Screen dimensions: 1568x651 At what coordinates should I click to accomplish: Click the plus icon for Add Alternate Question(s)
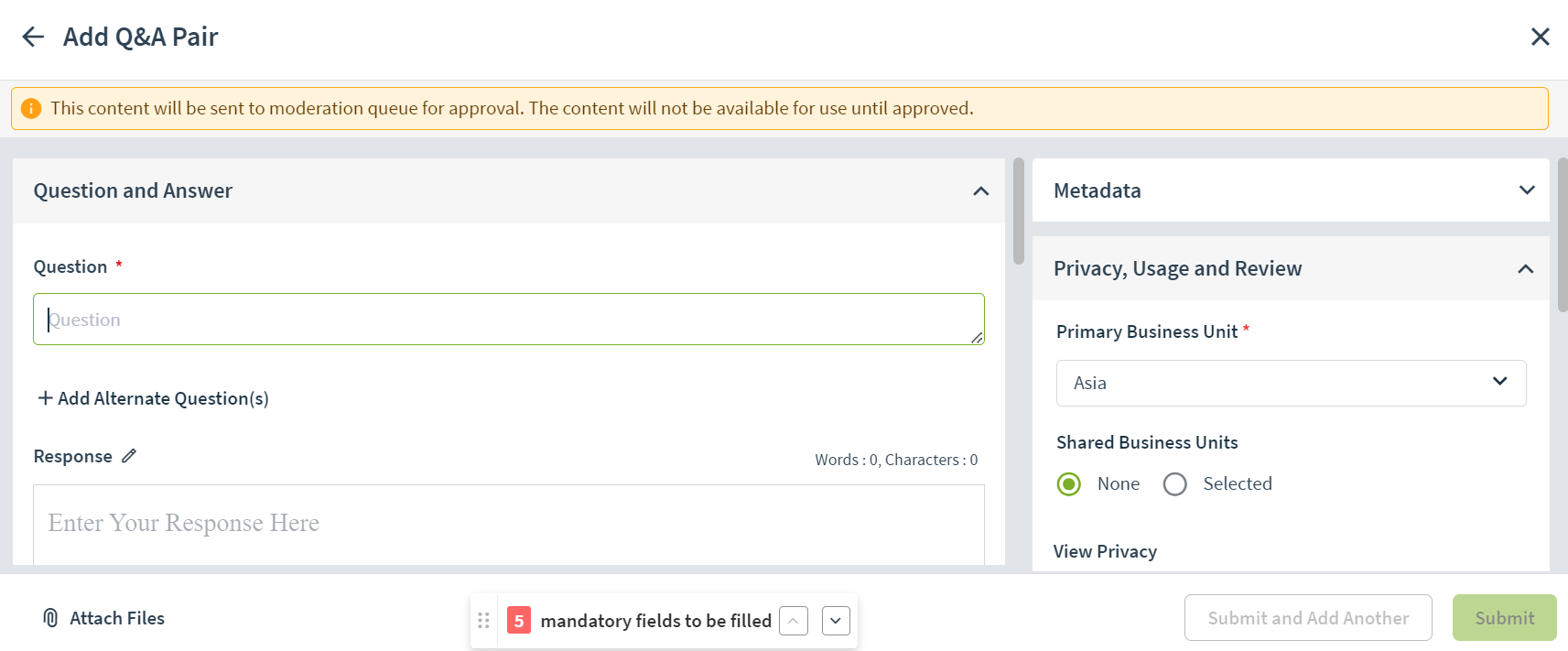pyautogui.click(x=45, y=398)
